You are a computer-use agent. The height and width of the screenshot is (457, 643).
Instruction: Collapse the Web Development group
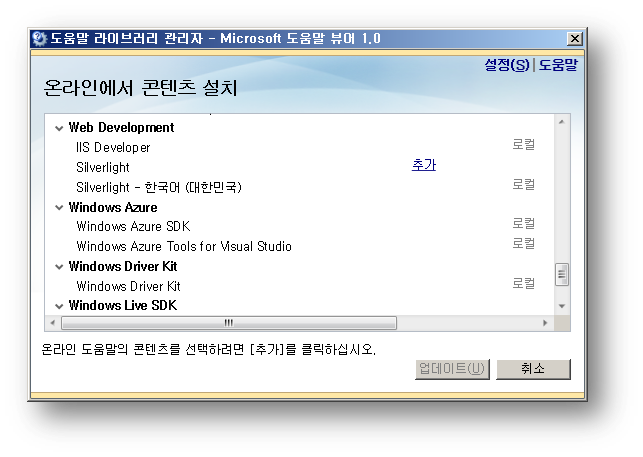click(x=59, y=128)
